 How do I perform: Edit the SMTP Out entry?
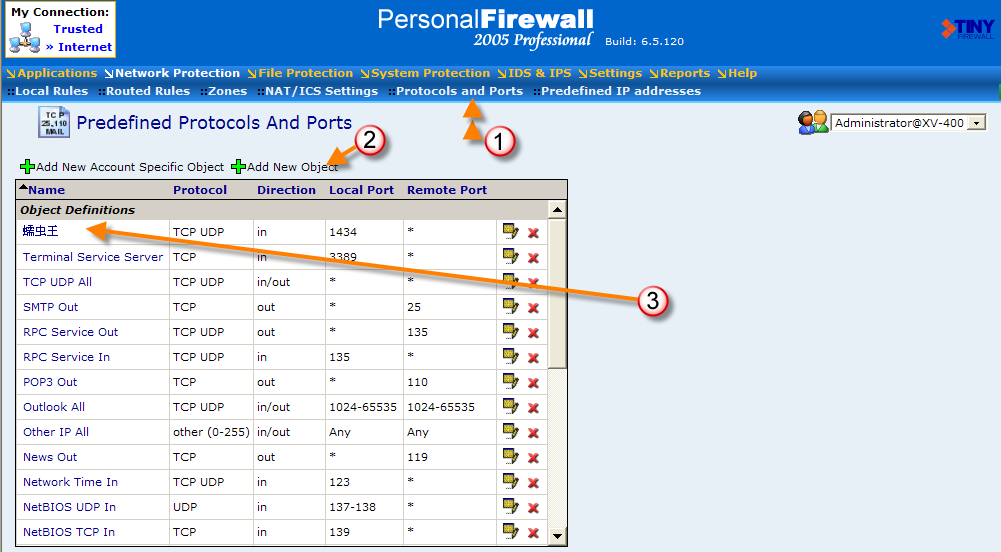(x=510, y=306)
